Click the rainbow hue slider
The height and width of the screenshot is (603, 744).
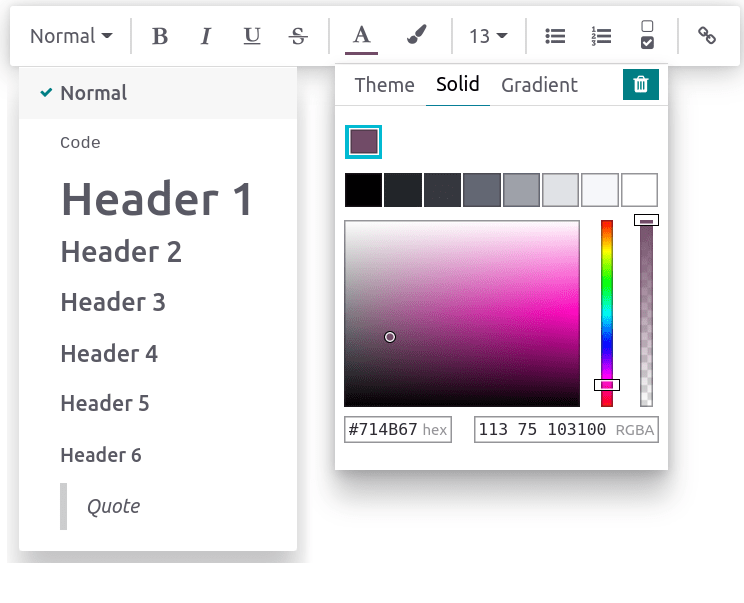pos(606,310)
